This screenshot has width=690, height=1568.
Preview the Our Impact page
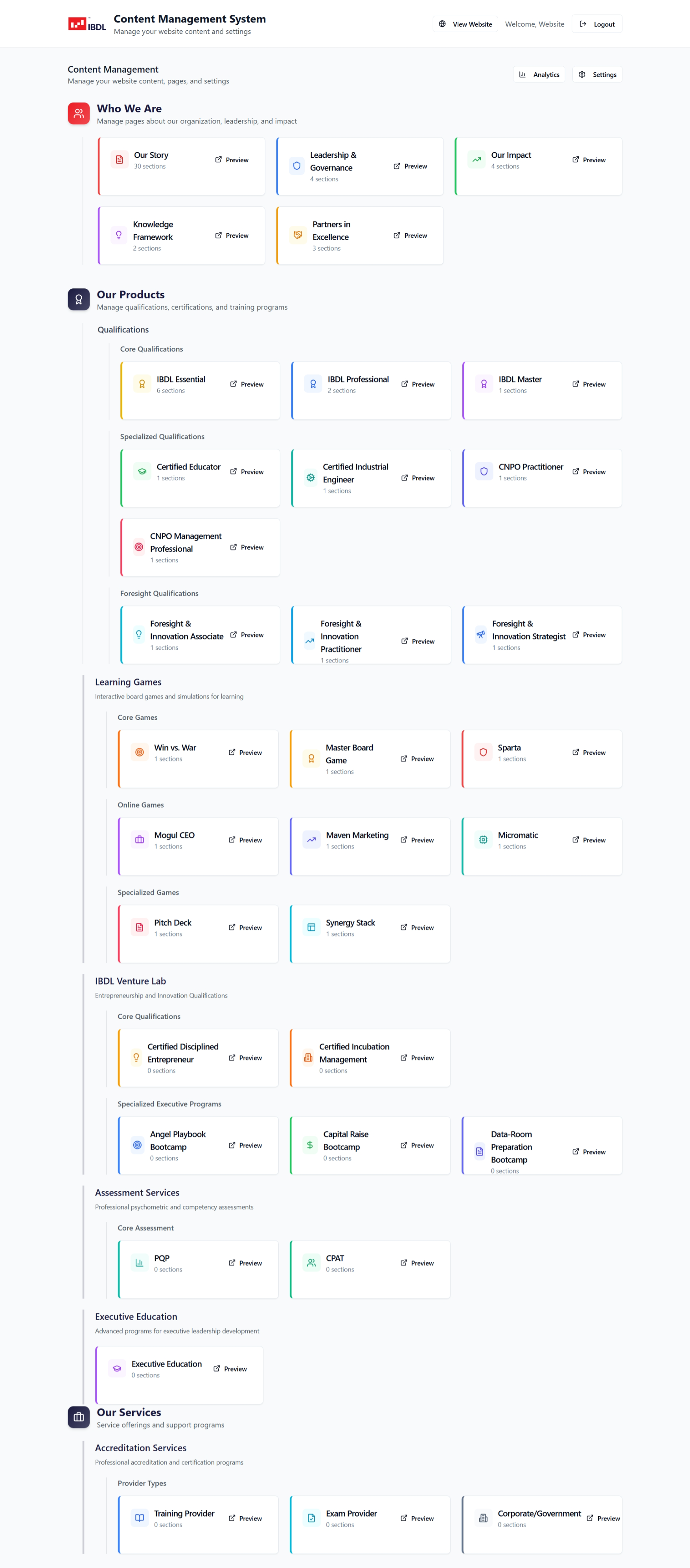(588, 160)
